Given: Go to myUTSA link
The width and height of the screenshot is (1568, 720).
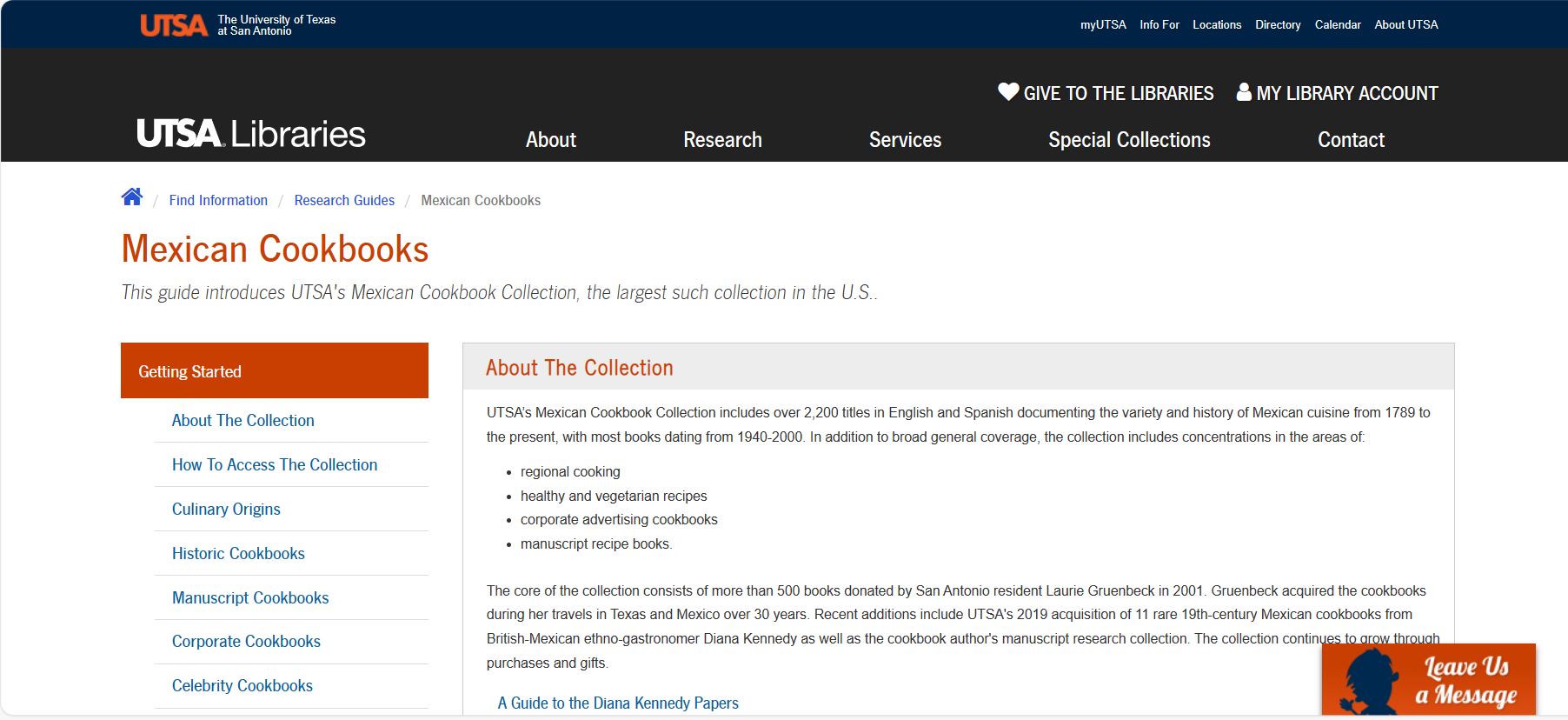Looking at the screenshot, I should [1103, 25].
